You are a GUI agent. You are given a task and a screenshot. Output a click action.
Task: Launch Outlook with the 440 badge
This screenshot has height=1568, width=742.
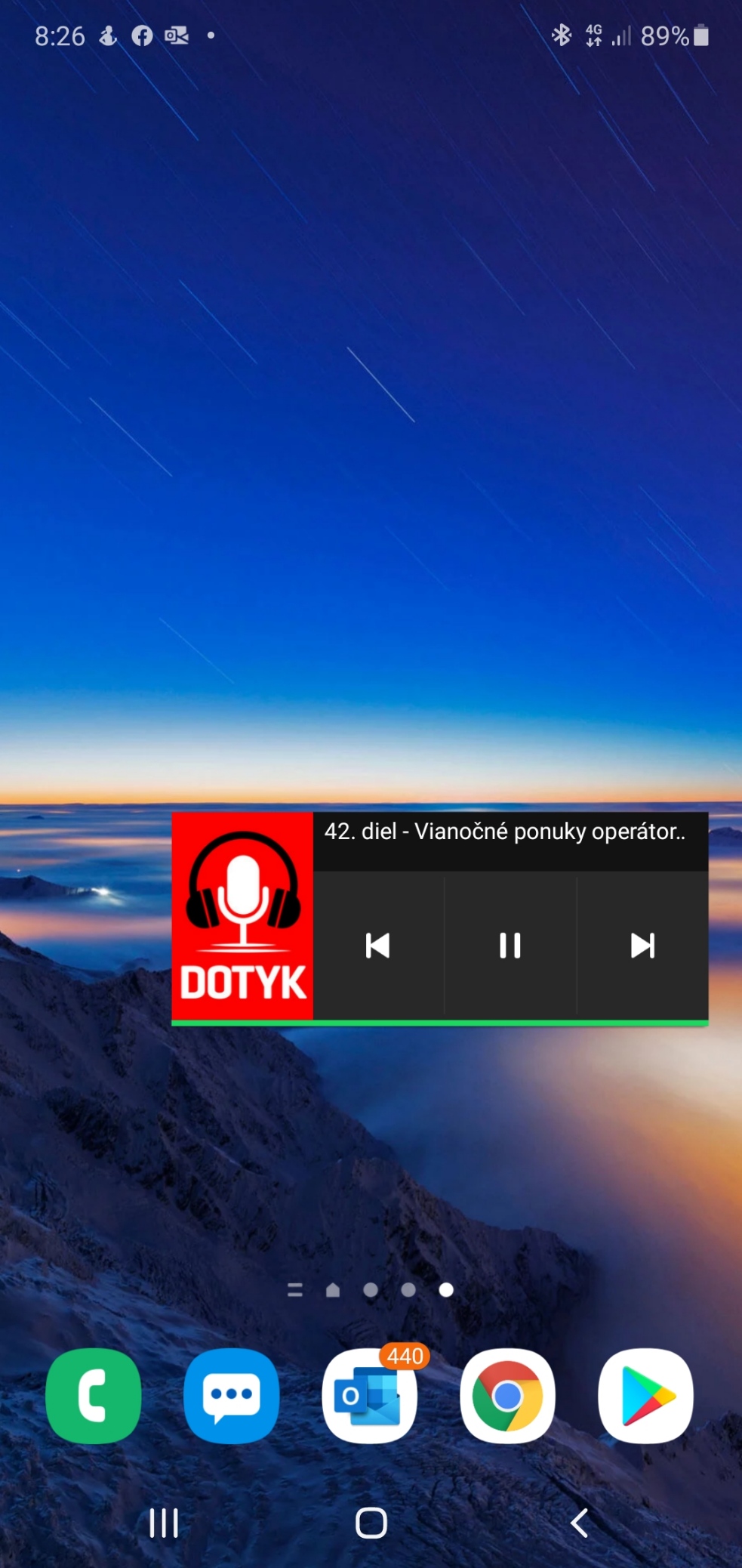[369, 1395]
